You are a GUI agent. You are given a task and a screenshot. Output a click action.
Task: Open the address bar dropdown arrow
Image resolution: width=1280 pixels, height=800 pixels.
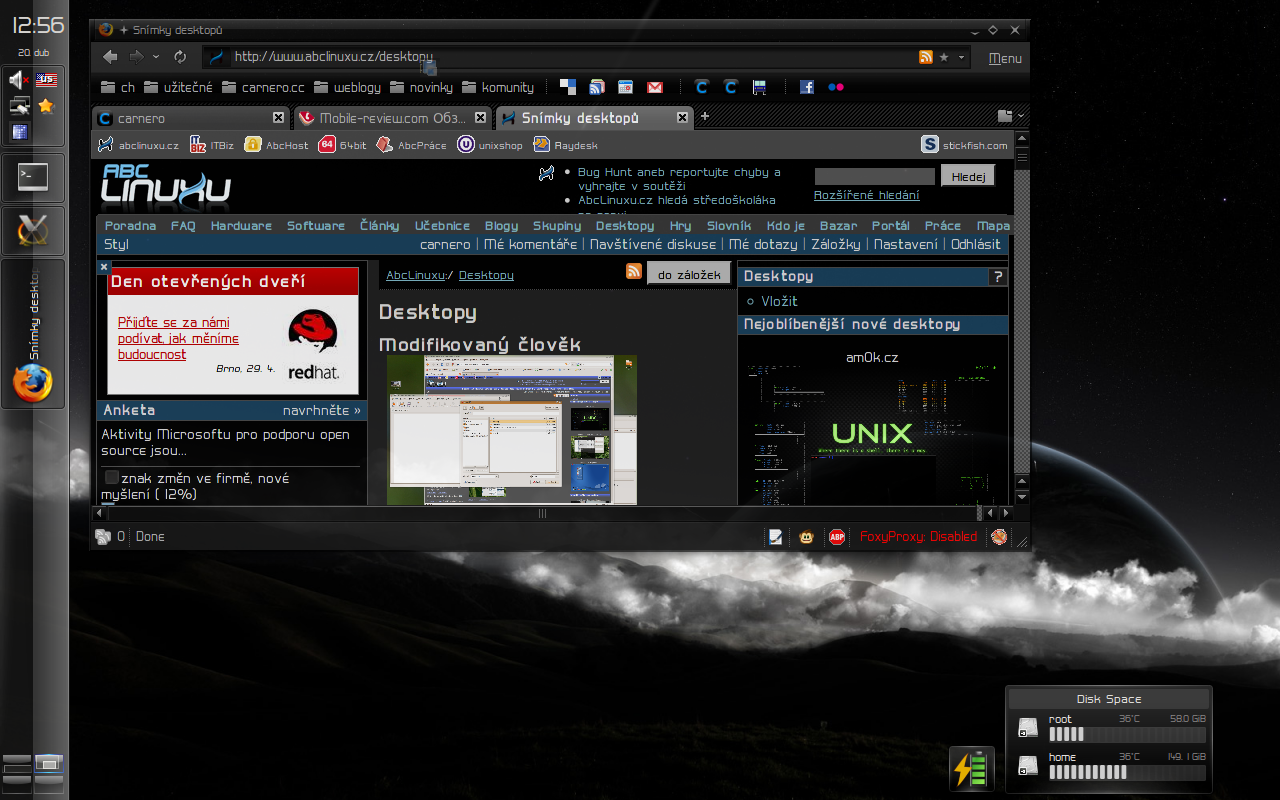(962, 57)
